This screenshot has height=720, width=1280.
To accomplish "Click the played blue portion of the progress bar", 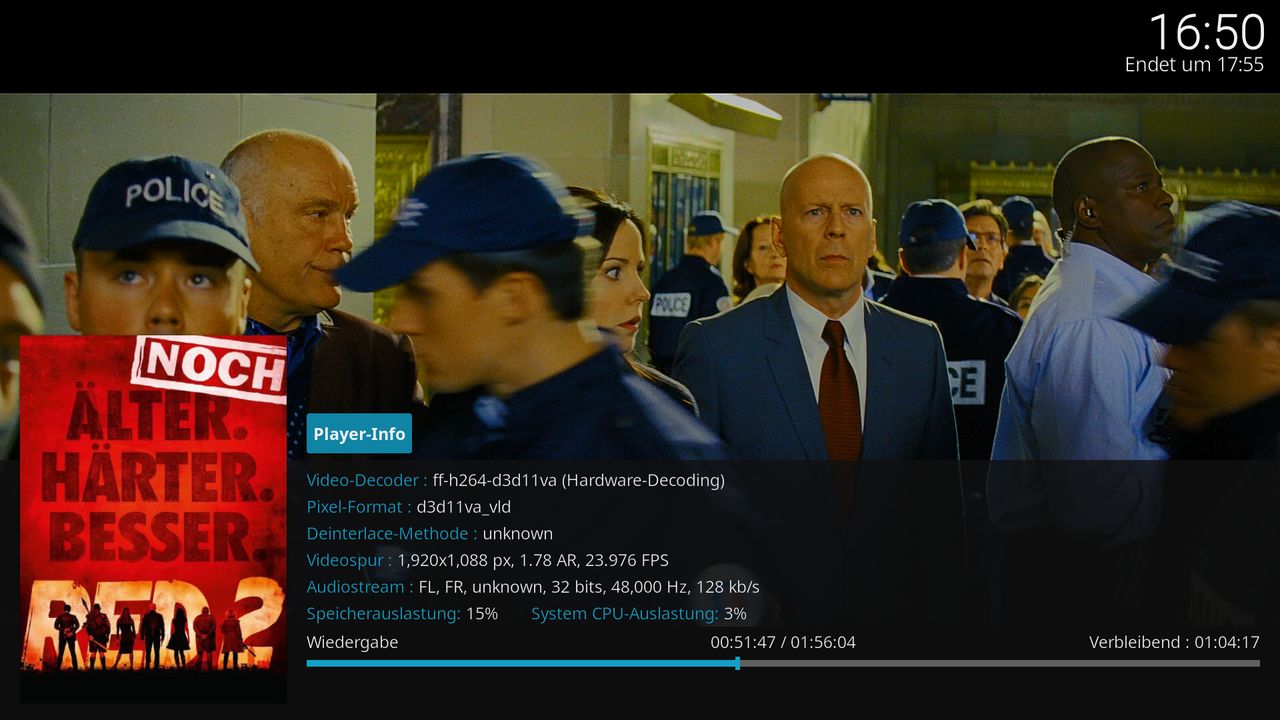I will (520, 663).
